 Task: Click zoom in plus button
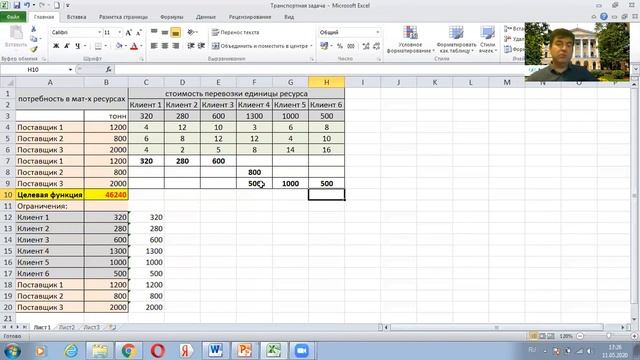635,336
